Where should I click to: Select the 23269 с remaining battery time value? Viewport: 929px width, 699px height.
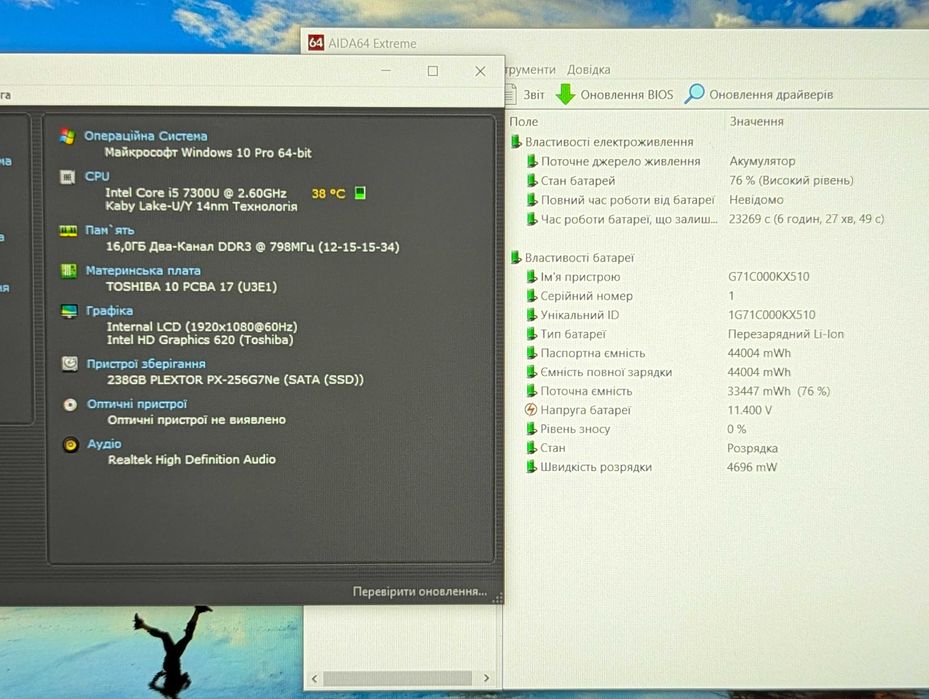point(806,219)
